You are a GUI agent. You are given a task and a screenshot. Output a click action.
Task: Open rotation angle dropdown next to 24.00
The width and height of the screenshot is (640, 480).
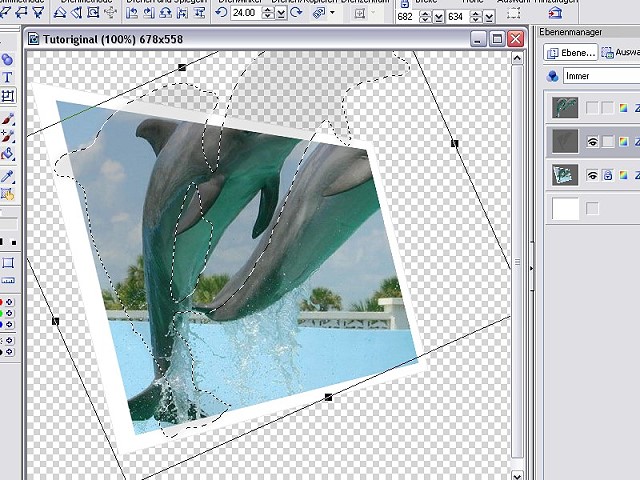(x=281, y=14)
